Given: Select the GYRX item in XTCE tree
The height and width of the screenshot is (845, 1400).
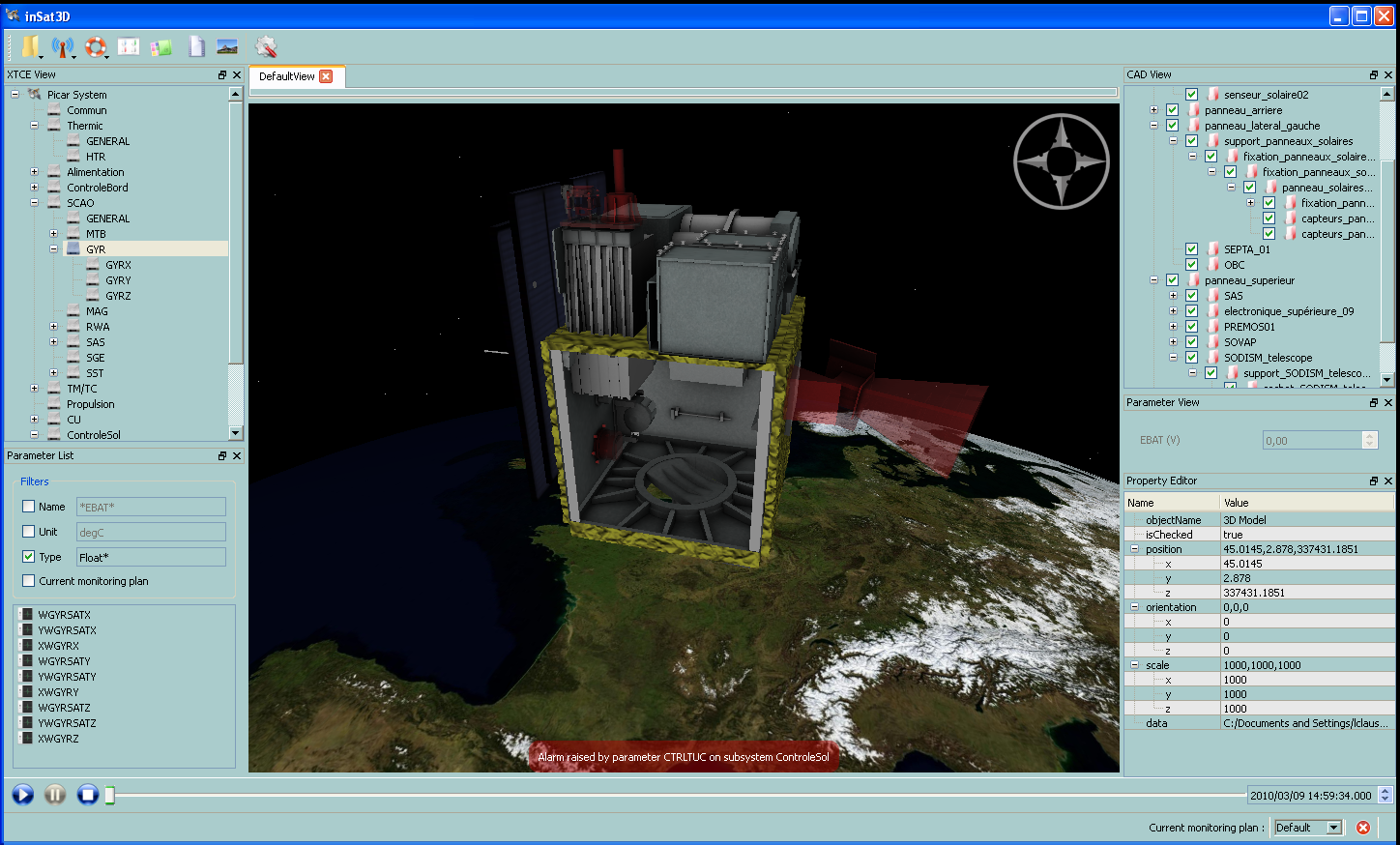Looking at the screenshot, I should [118, 265].
